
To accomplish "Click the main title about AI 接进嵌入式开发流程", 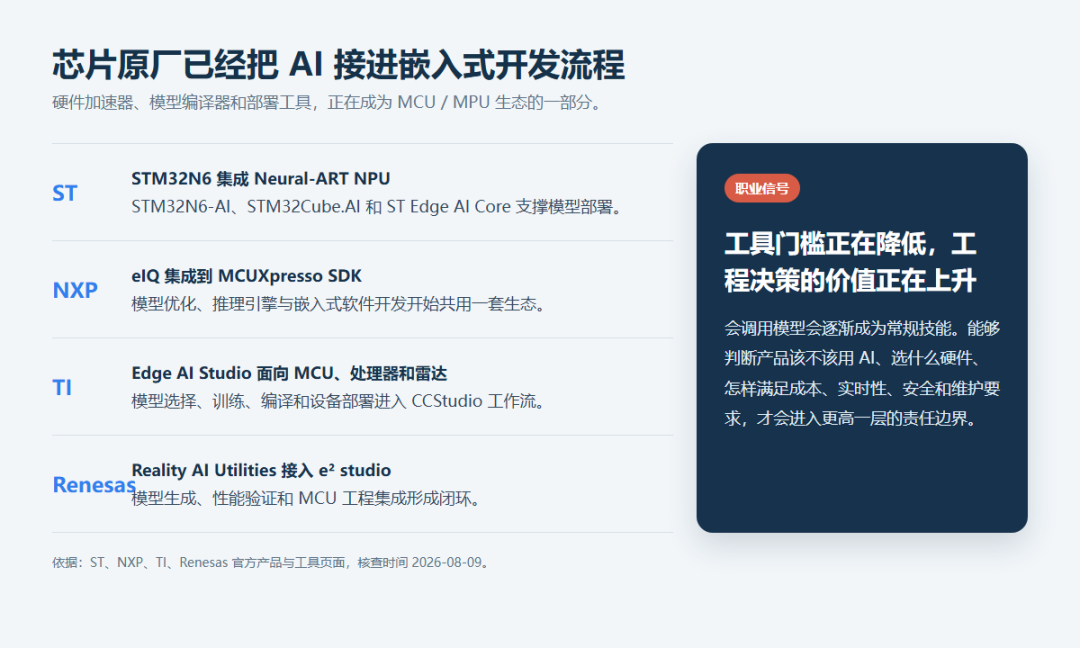I will pos(338,65).
